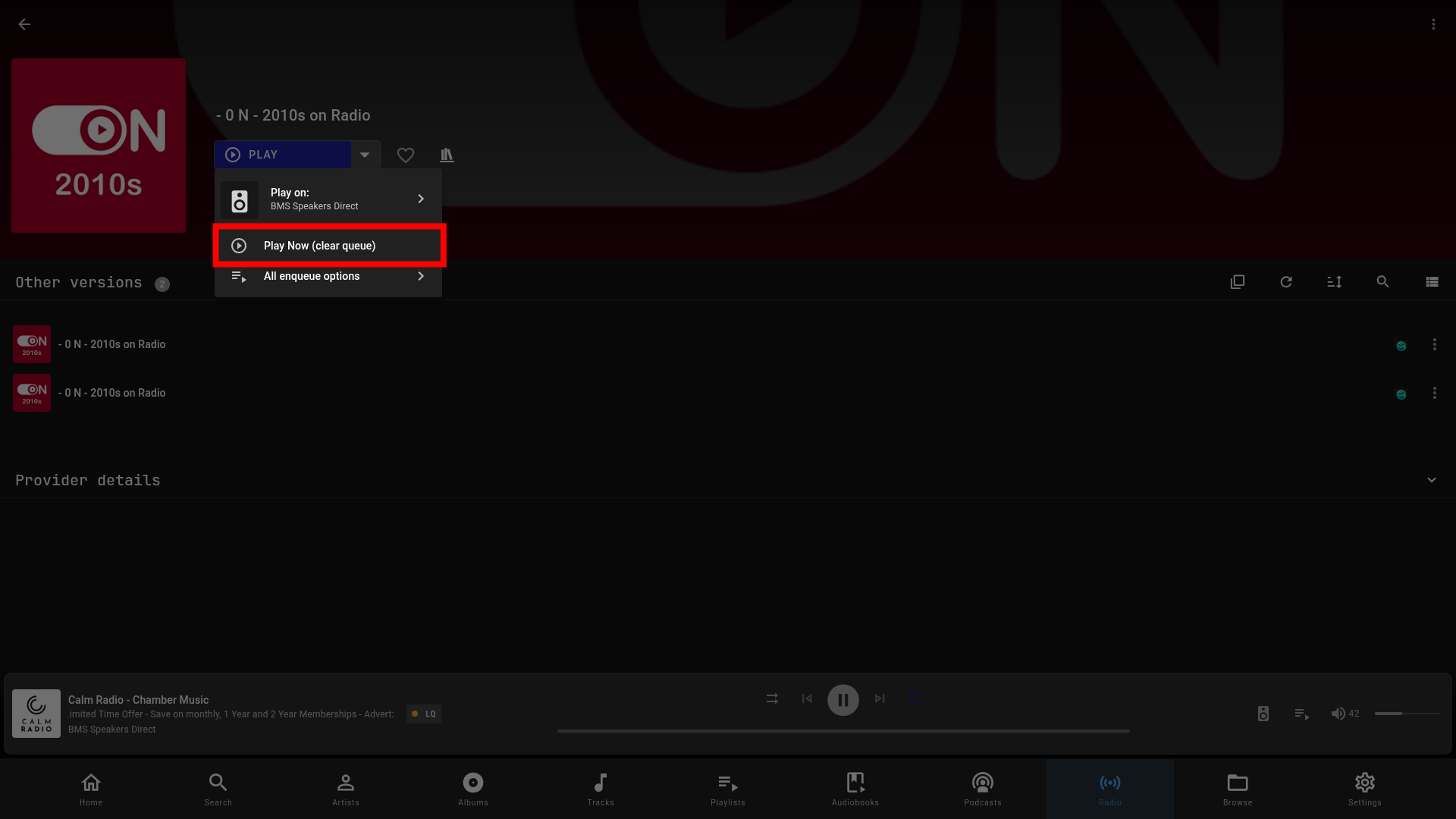The height and width of the screenshot is (819, 1456).
Task: Click 'Calm Radio - Chamber Music' now-playing title
Action: pyautogui.click(x=138, y=700)
